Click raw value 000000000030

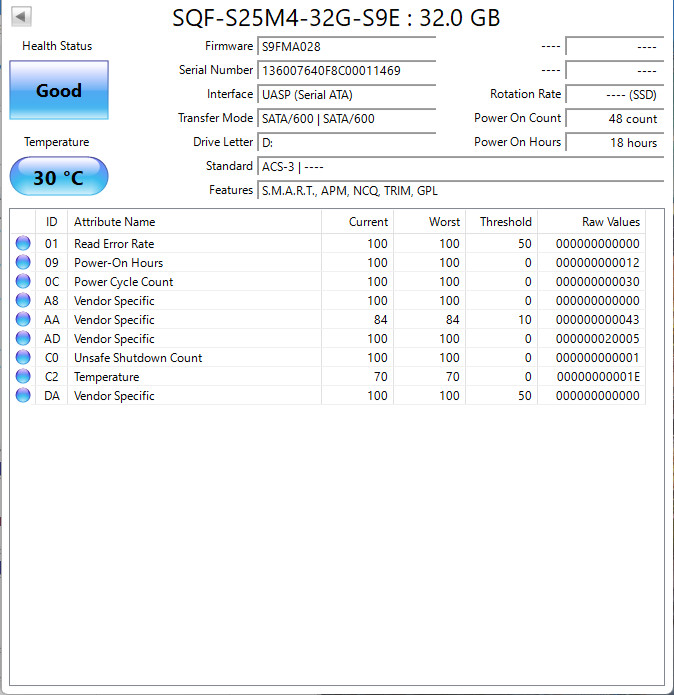(597, 282)
